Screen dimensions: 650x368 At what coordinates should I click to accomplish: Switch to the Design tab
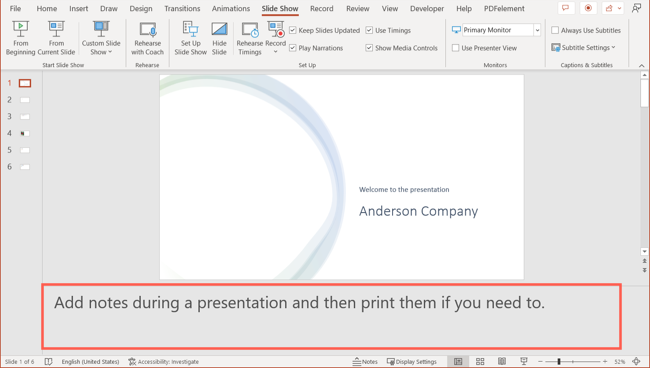click(x=141, y=8)
